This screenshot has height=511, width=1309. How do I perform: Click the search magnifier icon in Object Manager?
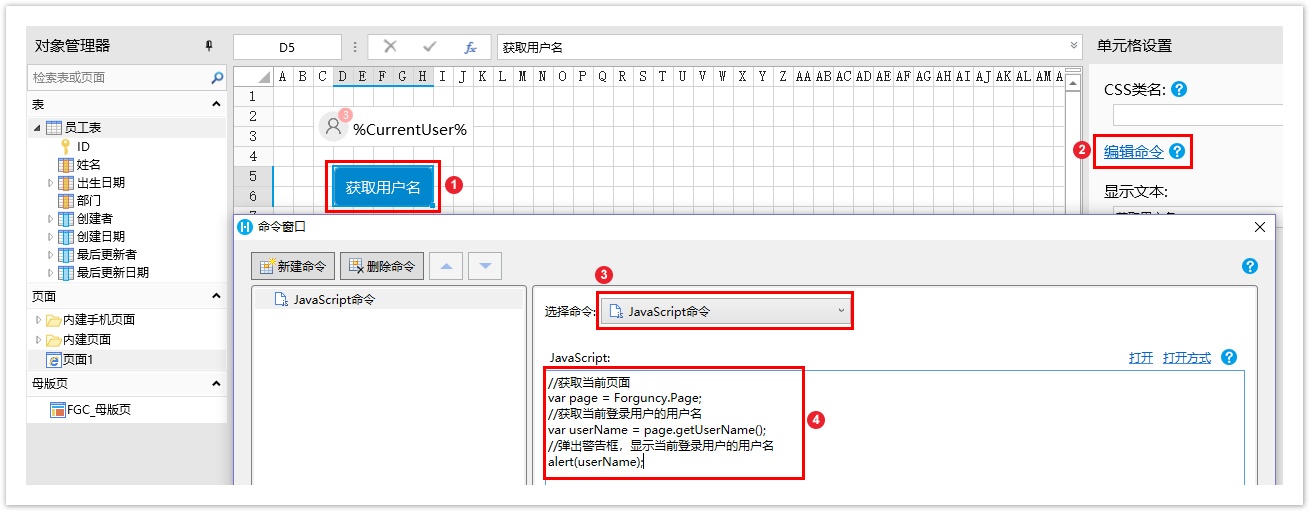pos(217,77)
